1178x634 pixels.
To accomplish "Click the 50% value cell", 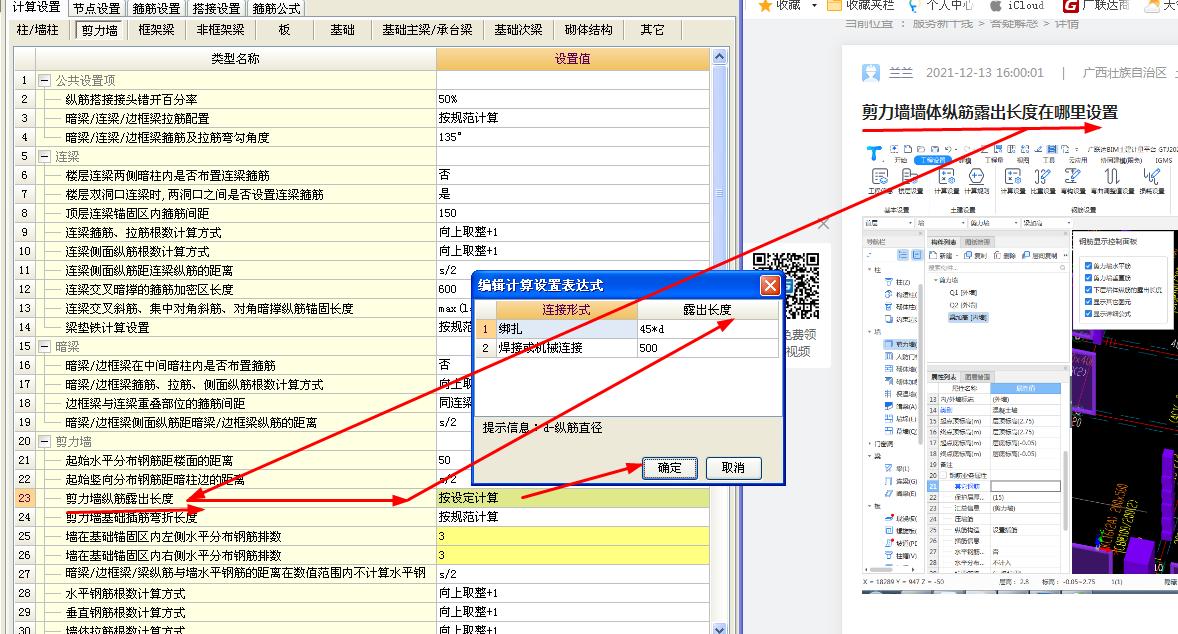I will click(x=572, y=99).
